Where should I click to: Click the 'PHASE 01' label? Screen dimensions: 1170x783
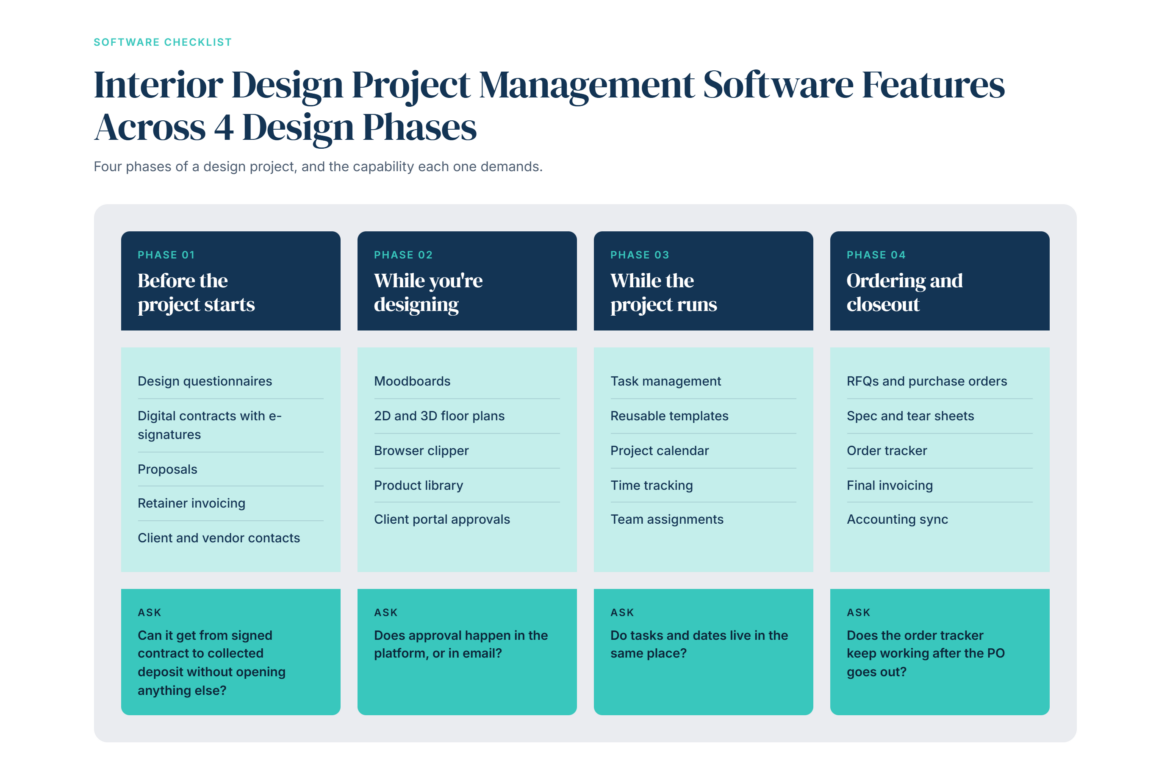166,255
